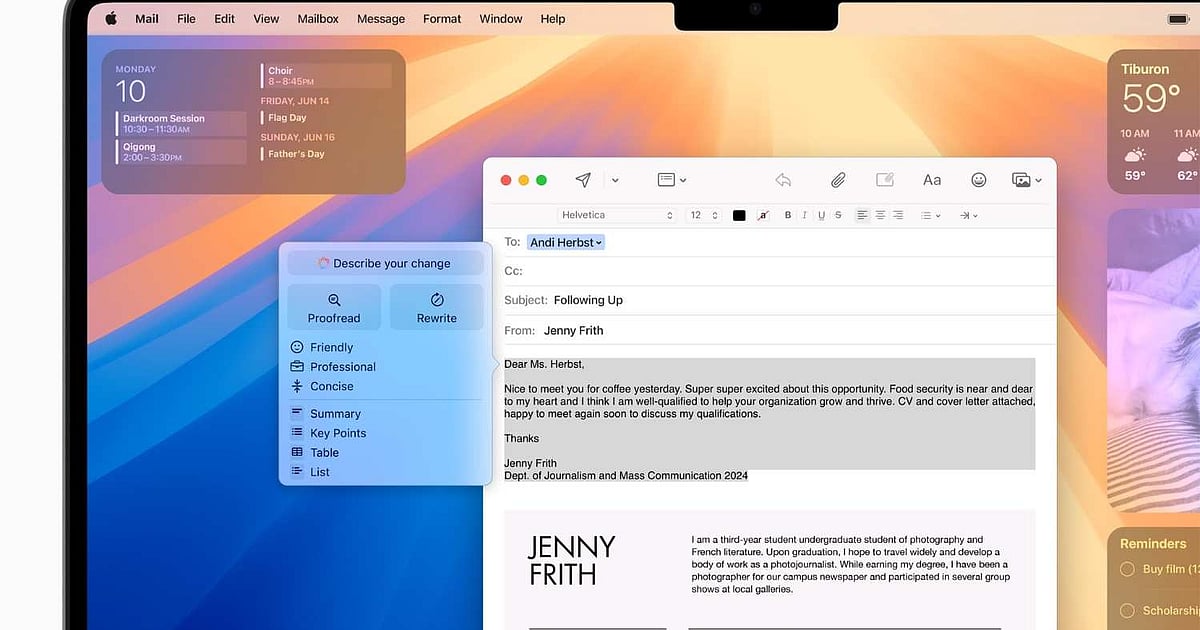This screenshot has height=630, width=1200.
Task: Click the Rewrite button
Action: tap(437, 307)
